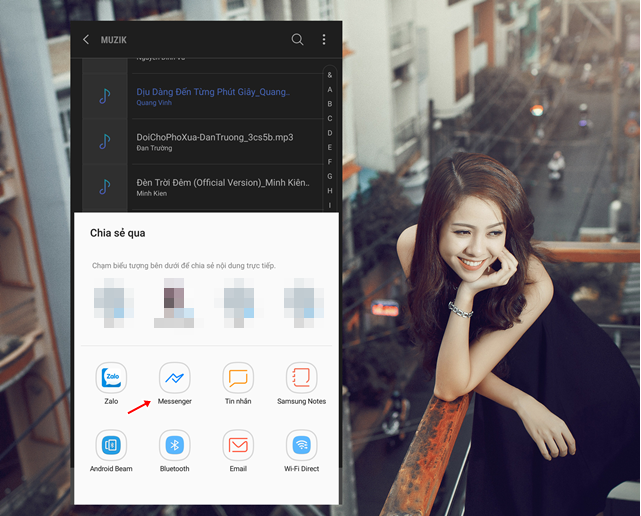The height and width of the screenshot is (516, 641).
Task: Open the three-dot more options menu
Action: 324,40
